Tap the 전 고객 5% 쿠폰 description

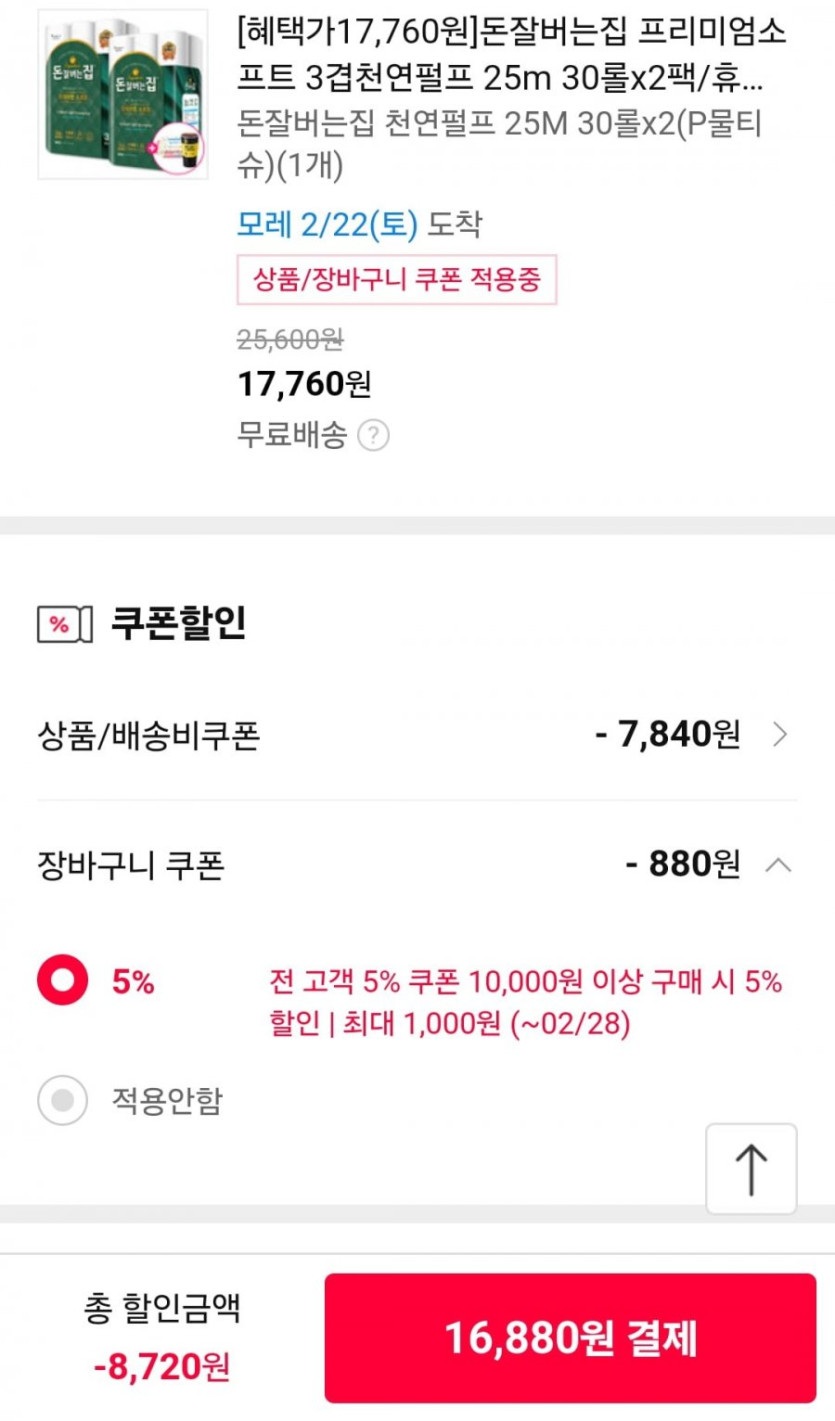point(525,1003)
